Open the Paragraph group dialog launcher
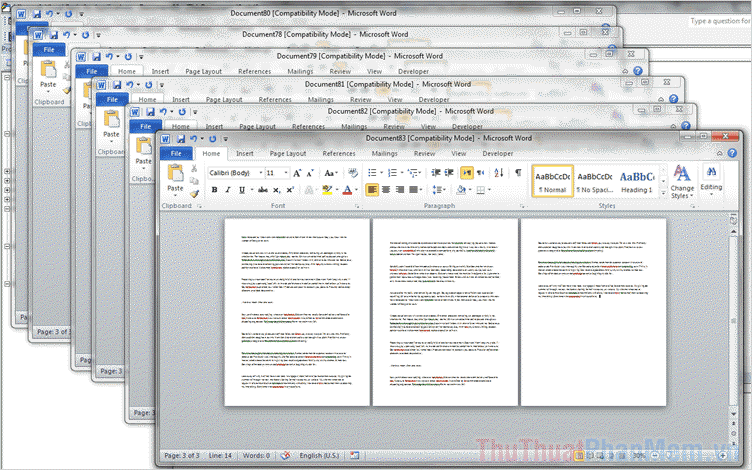This screenshot has height=470, width=752. pos(522,206)
